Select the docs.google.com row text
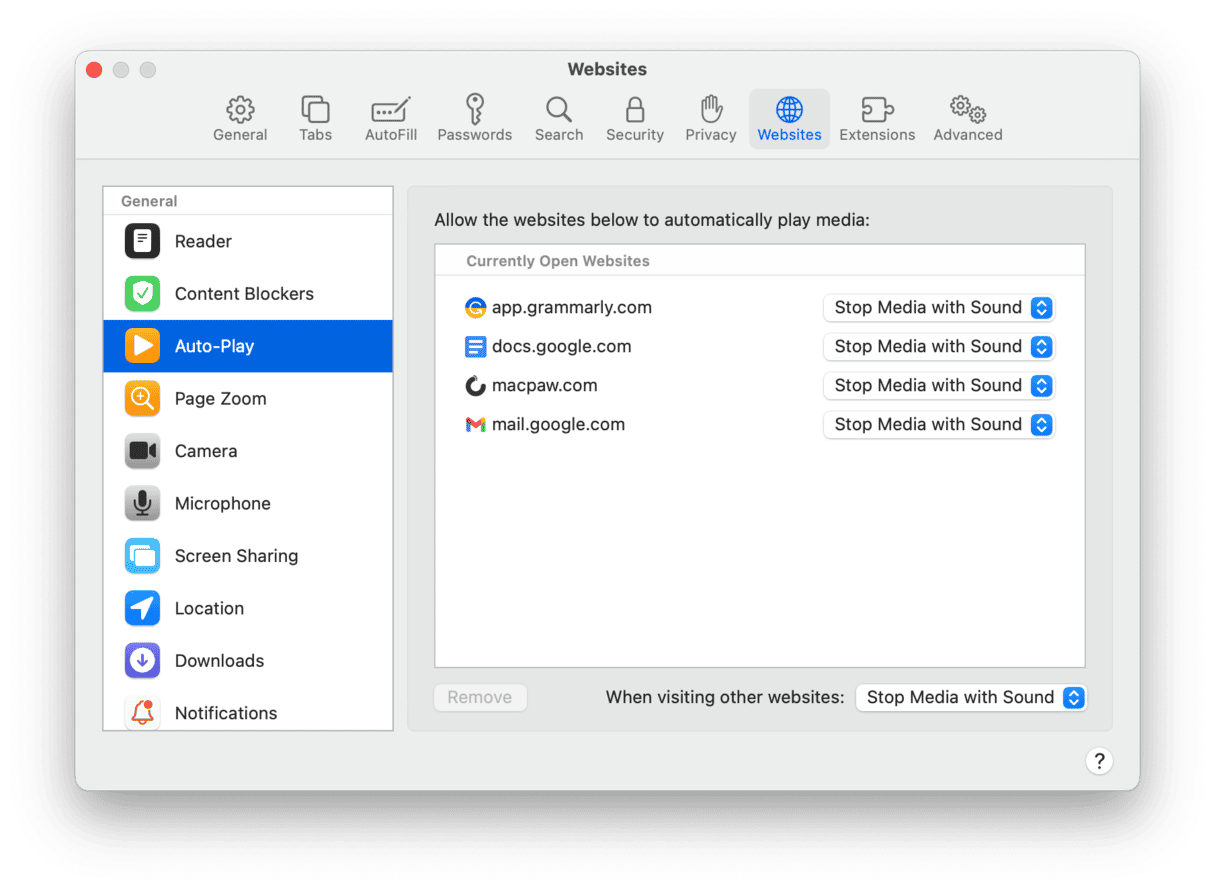This screenshot has width=1215, height=890. coord(562,347)
